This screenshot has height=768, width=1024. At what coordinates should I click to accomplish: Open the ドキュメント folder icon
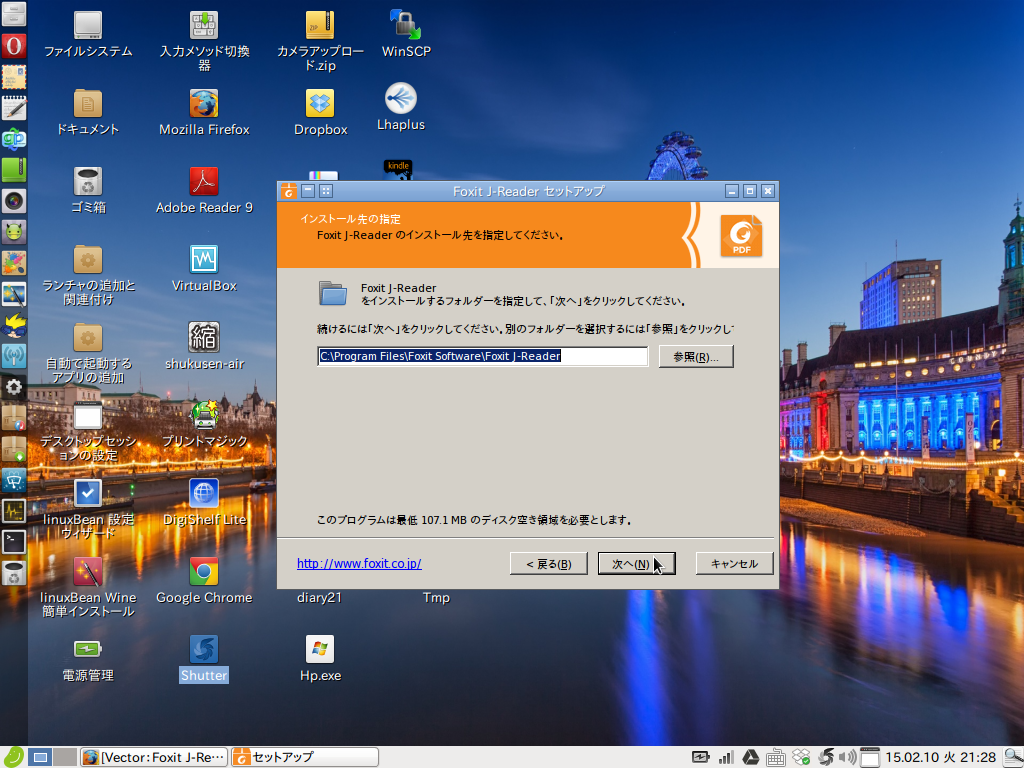[x=88, y=103]
